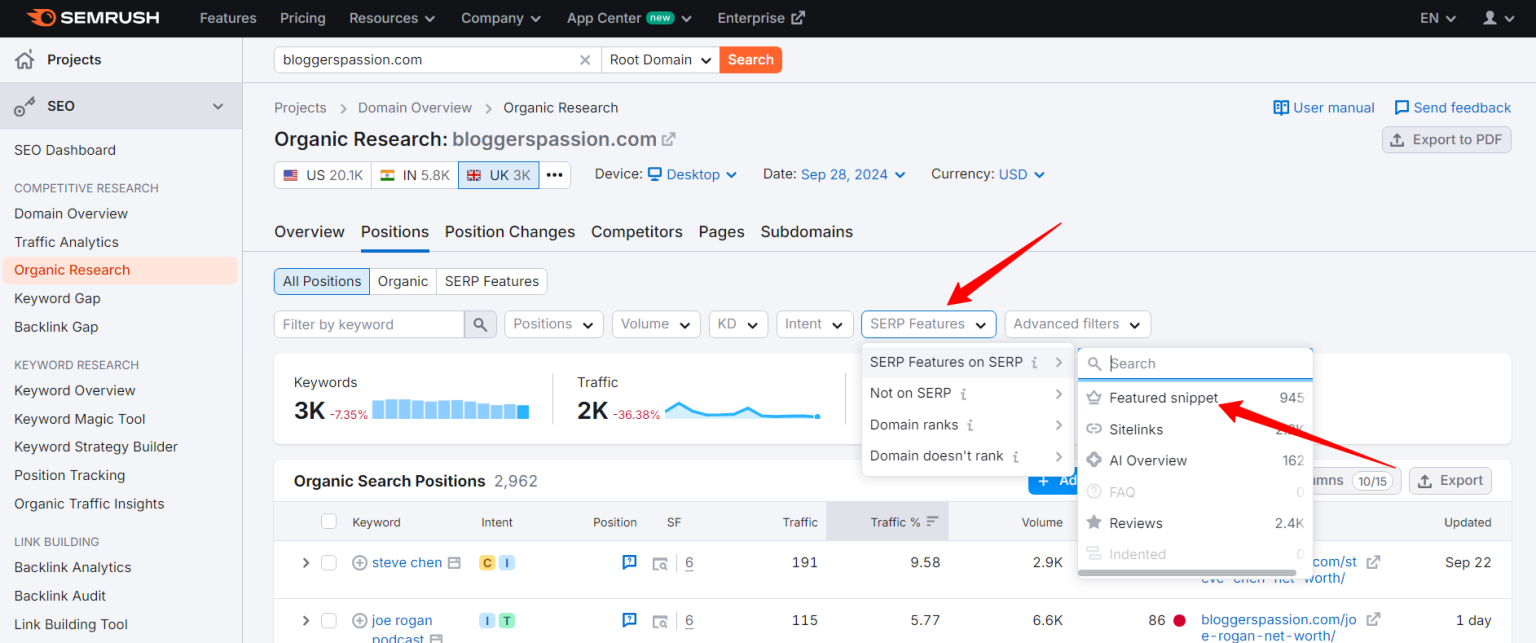Toggle the IN country filter chip

coord(414,174)
